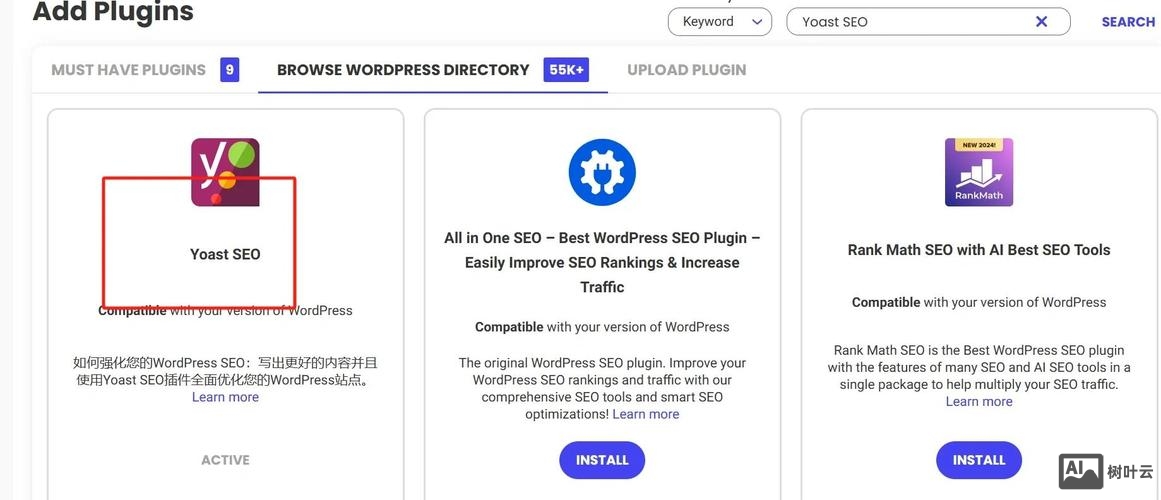Click the ACTIVE label under Yoast SEO

click(x=225, y=460)
